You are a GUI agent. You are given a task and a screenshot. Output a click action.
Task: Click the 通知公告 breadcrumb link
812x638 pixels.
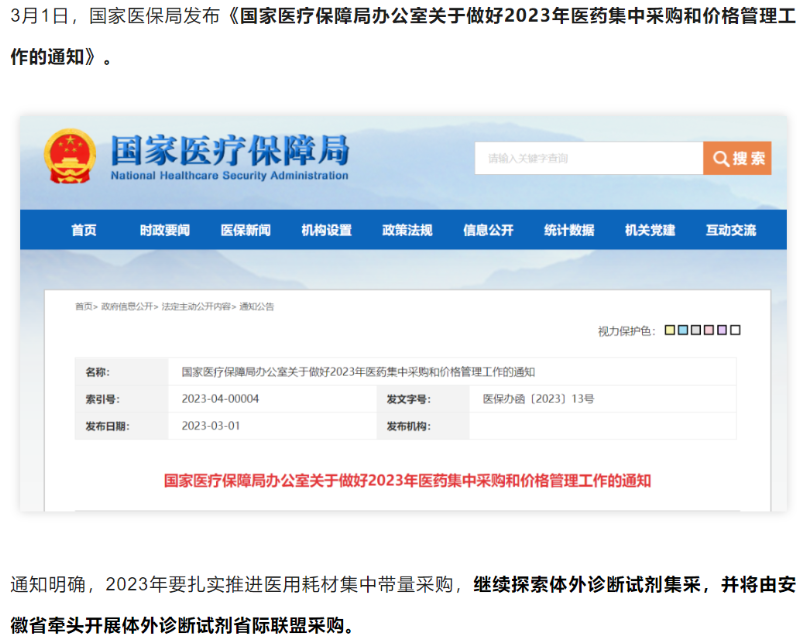256,307
